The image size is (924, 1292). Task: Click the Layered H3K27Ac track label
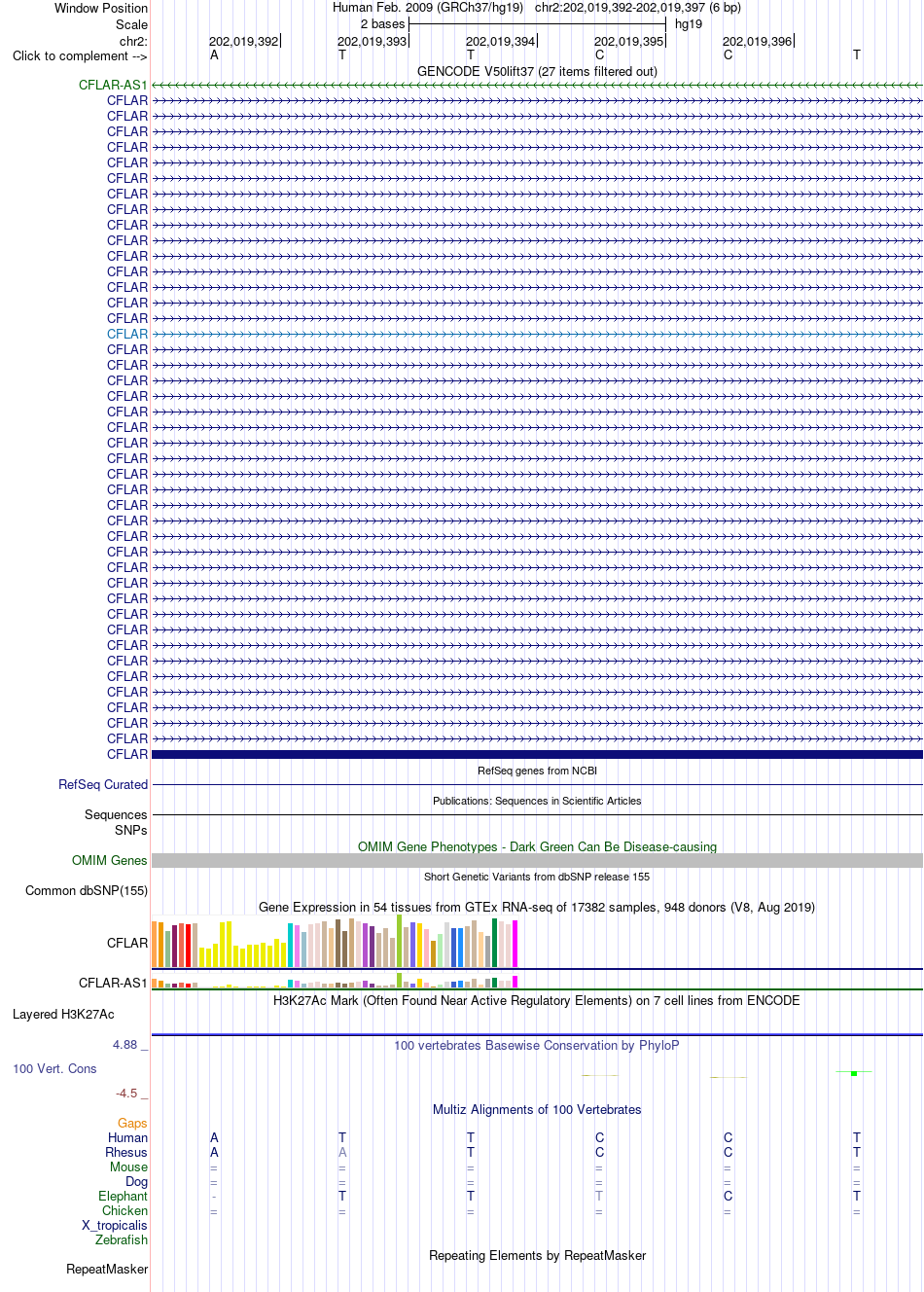[x=63, y=1014]
